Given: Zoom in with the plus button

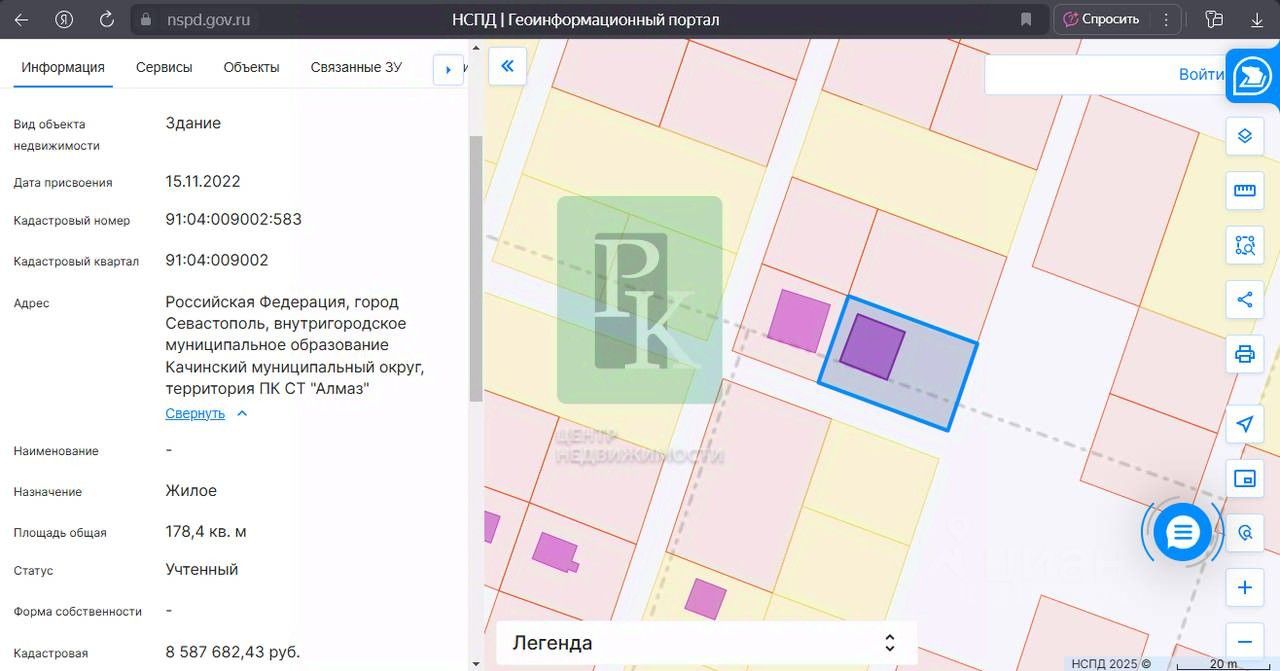Looking at the screenshot, I should tap(1244, 587).
